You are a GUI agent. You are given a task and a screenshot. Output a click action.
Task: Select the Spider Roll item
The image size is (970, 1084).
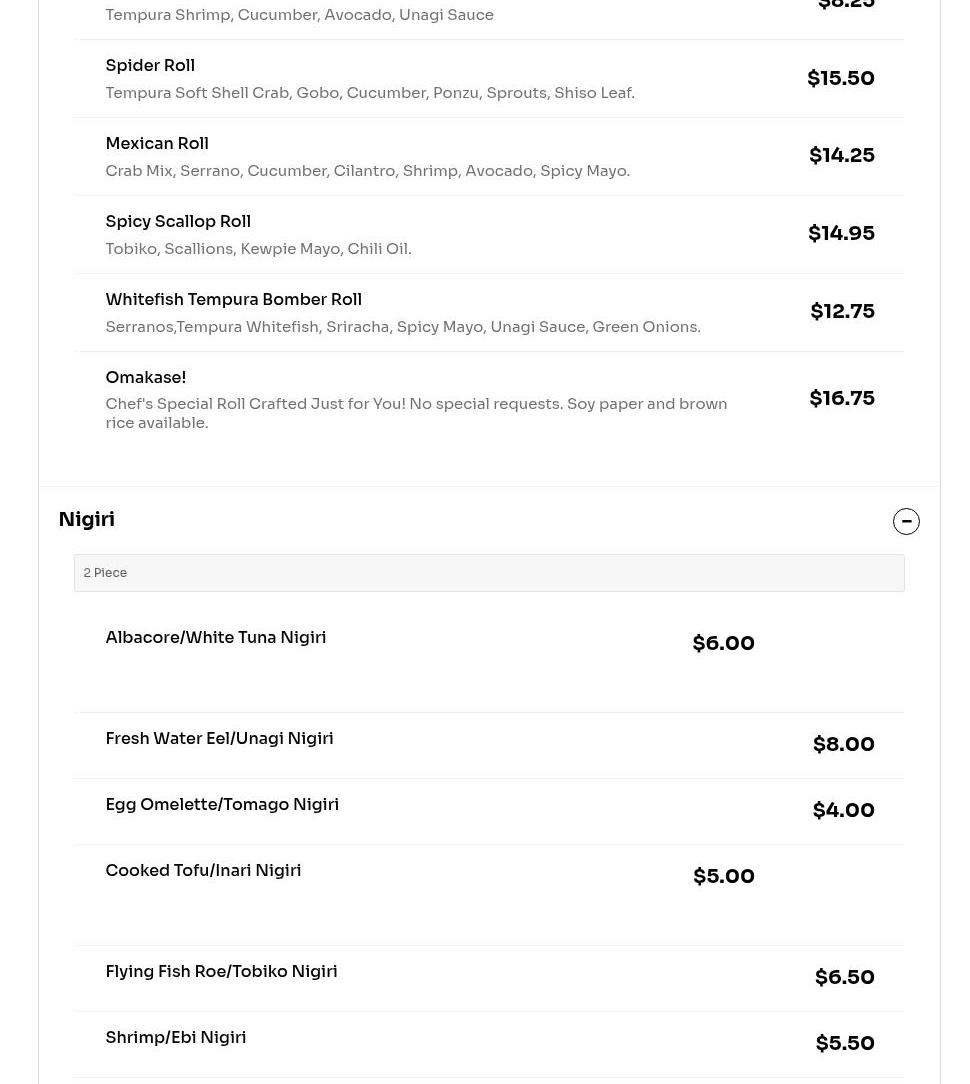[150, 66]
